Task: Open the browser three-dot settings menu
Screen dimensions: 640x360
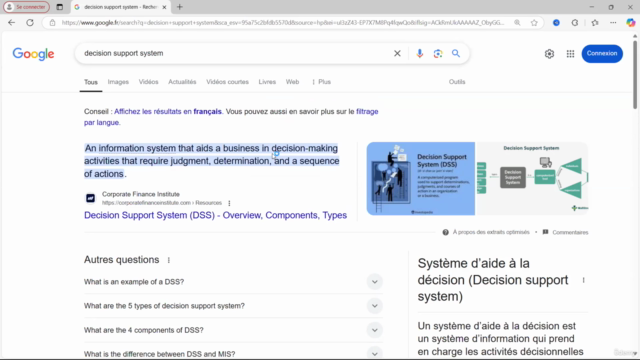Action: (613, 23)
